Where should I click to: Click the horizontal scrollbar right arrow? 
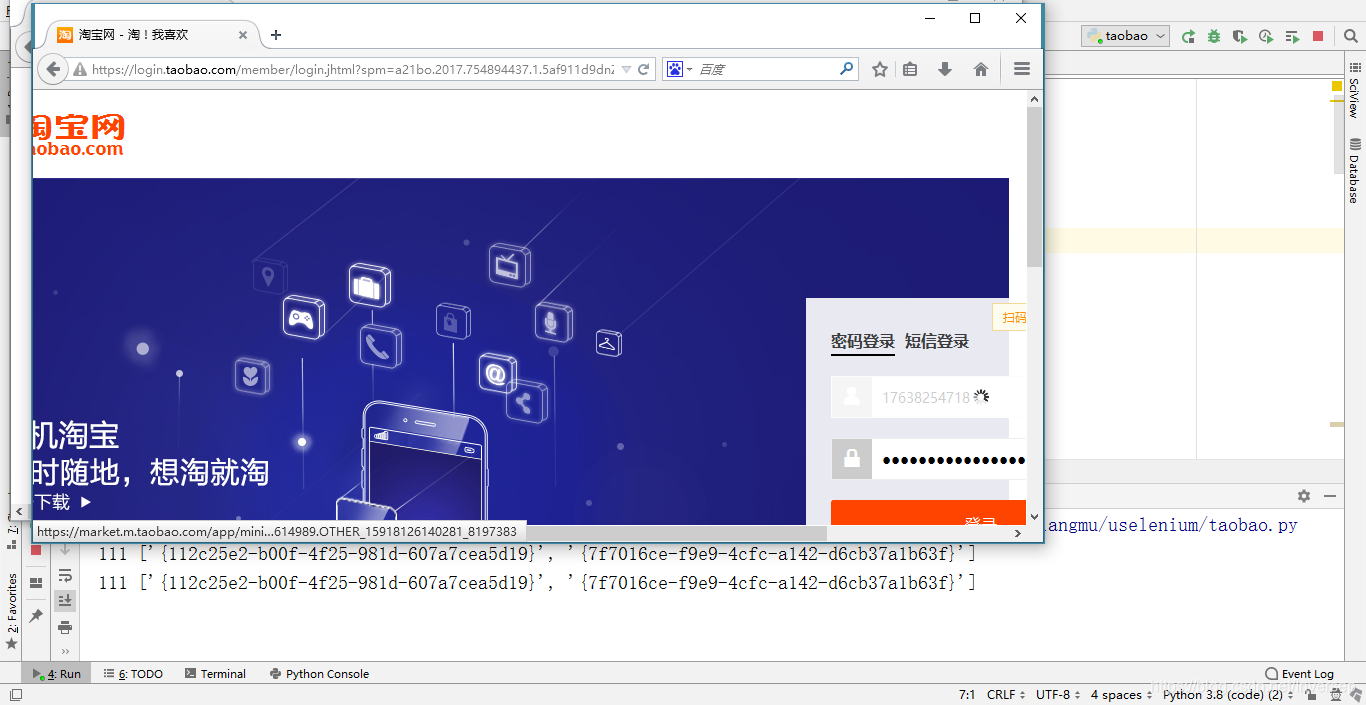tap(1018, 533)
